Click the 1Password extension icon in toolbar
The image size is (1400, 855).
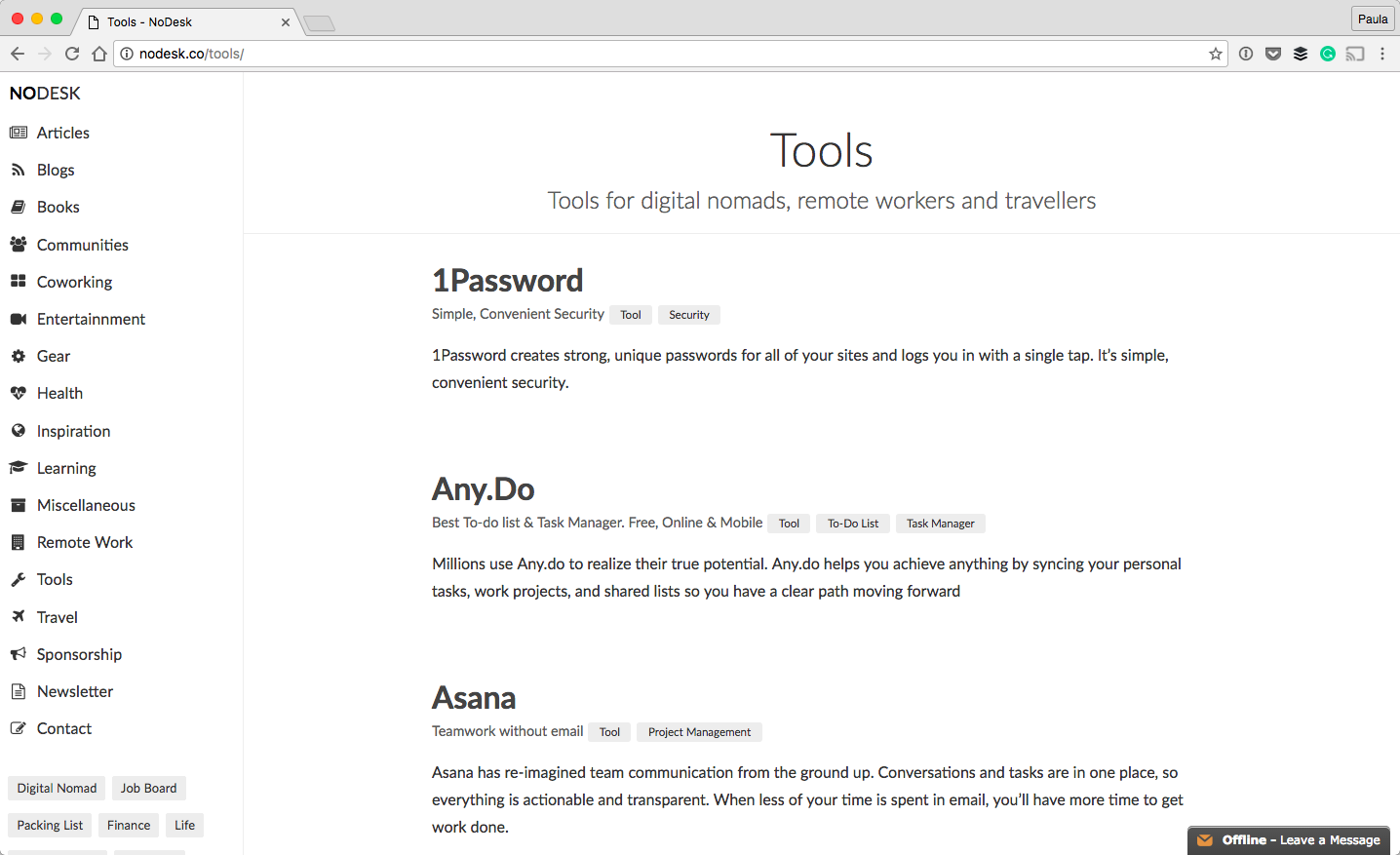tap(1246, 54)
